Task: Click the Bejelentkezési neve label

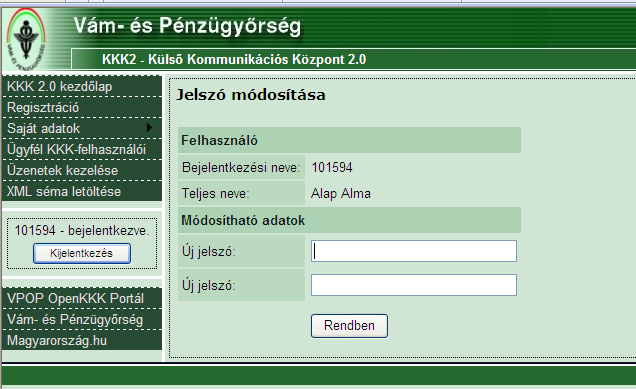Action: [241, 168]
